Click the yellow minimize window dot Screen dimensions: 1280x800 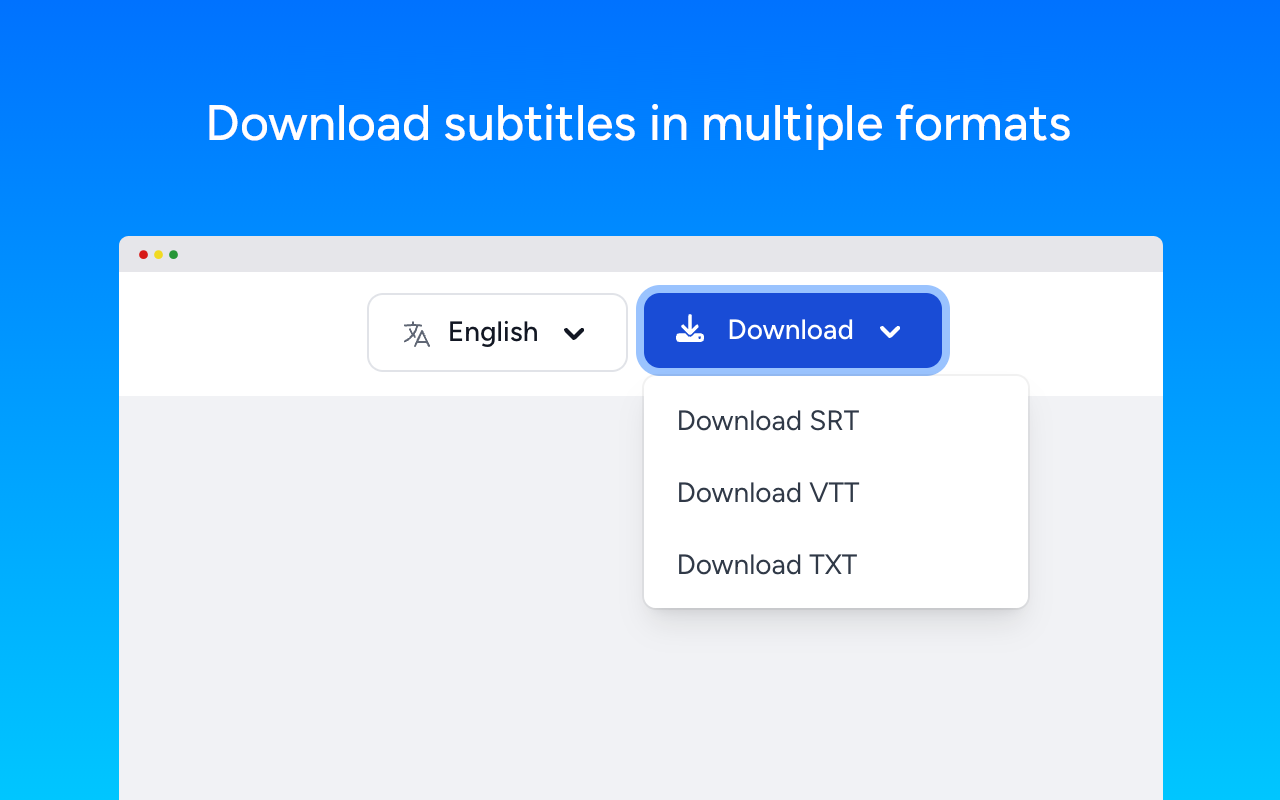158,255
